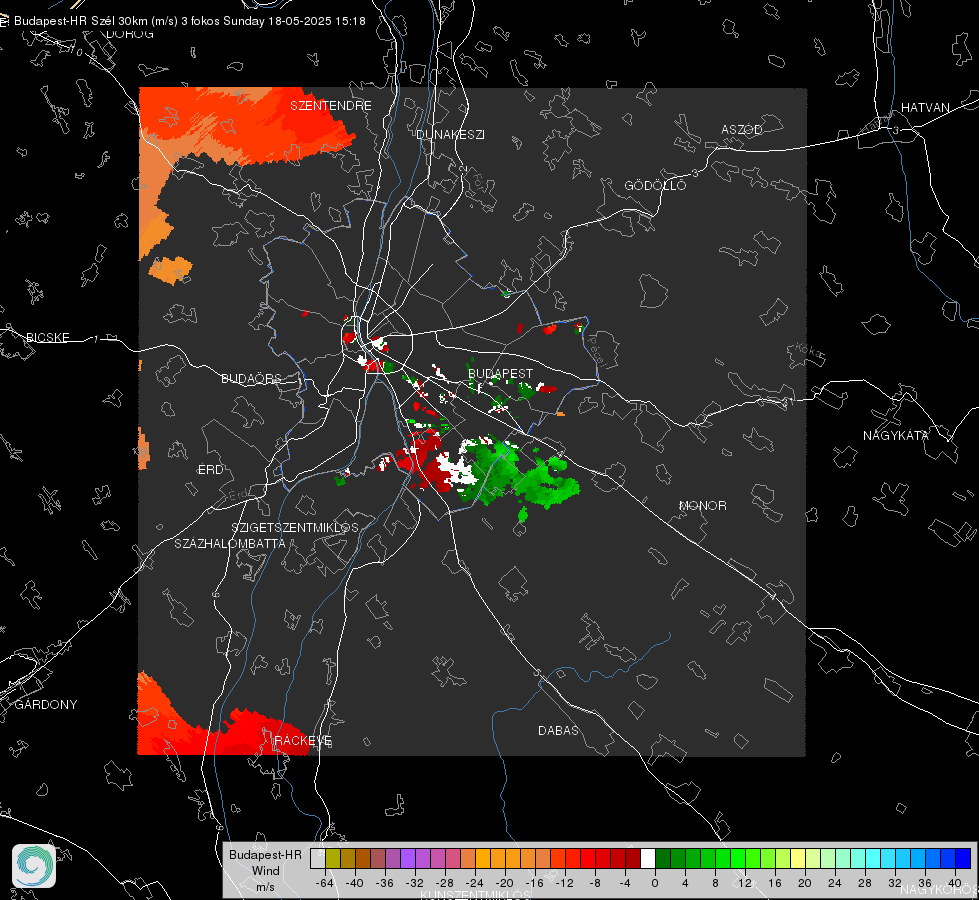Click the RÁCKEVE label near the red echo

[x=303, y=740]
